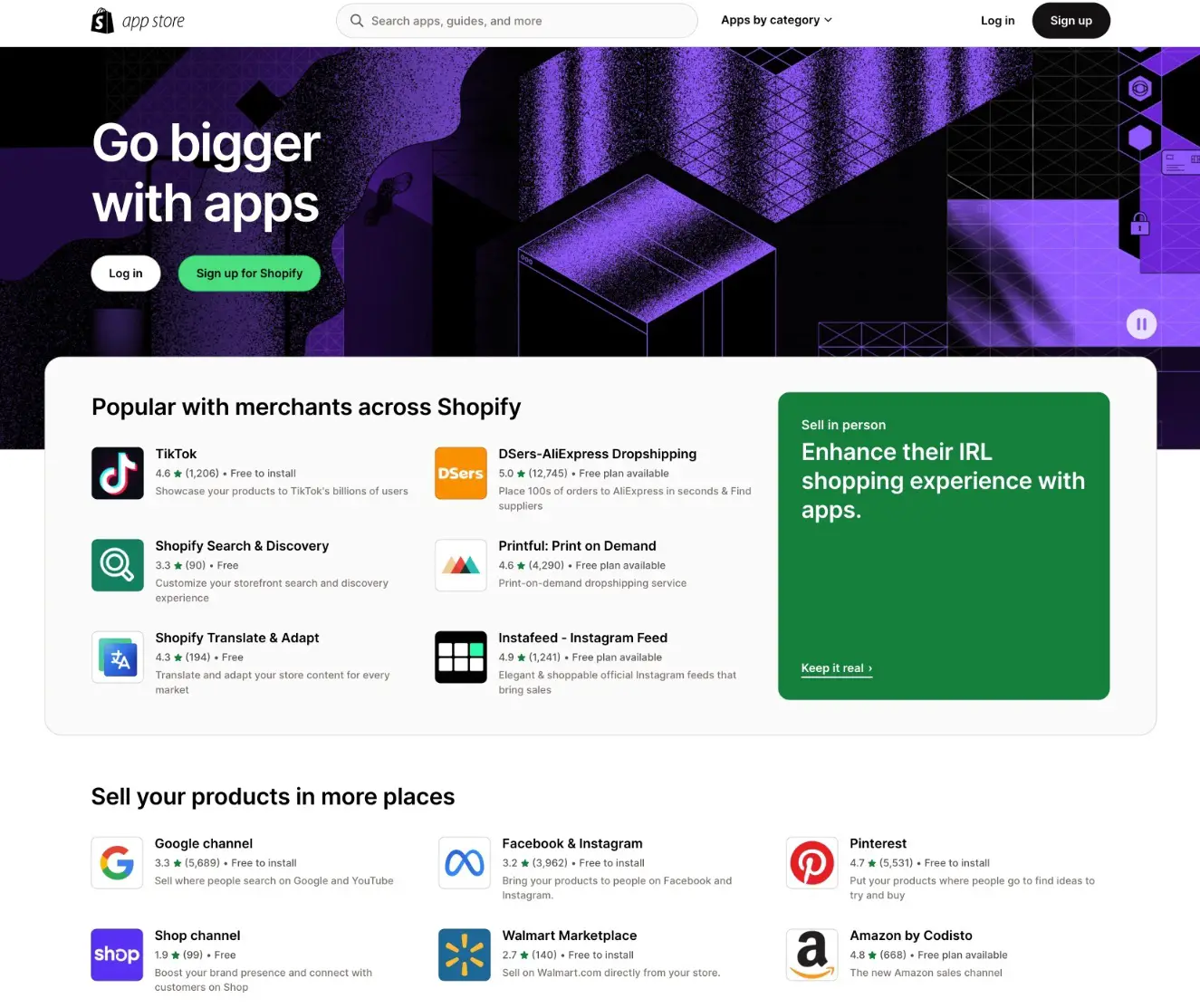The height and width of the screenshot is (1008, 1200).
Task: Click 'The new Amazon sales channel' text
Action: click(926, 973)
